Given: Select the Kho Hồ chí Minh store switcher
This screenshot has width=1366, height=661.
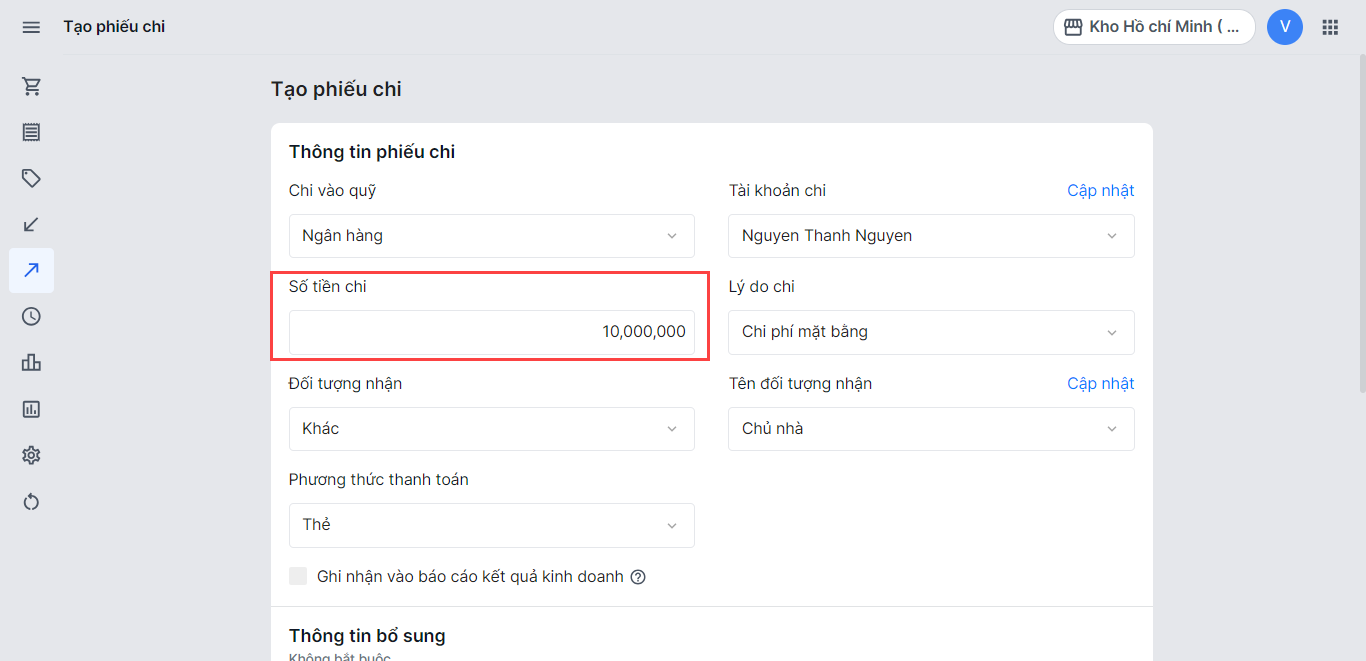Looking at the screenshot, I should click(x=1153, y=27).
